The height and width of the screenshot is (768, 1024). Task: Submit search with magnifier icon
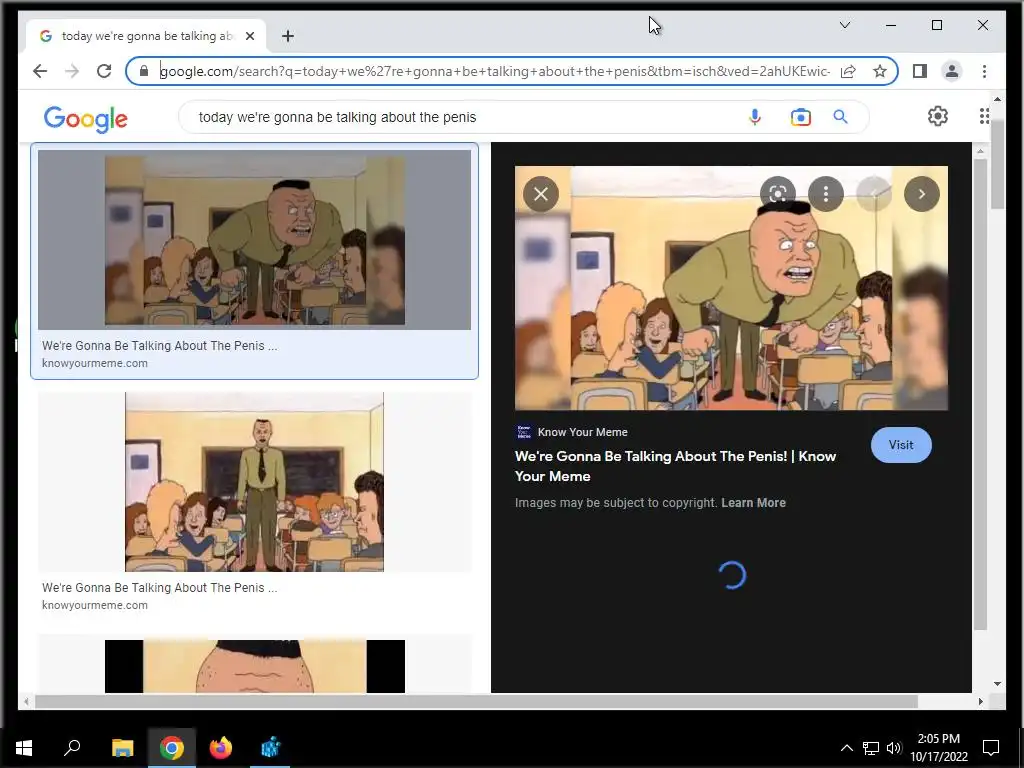tap(840, 117)
